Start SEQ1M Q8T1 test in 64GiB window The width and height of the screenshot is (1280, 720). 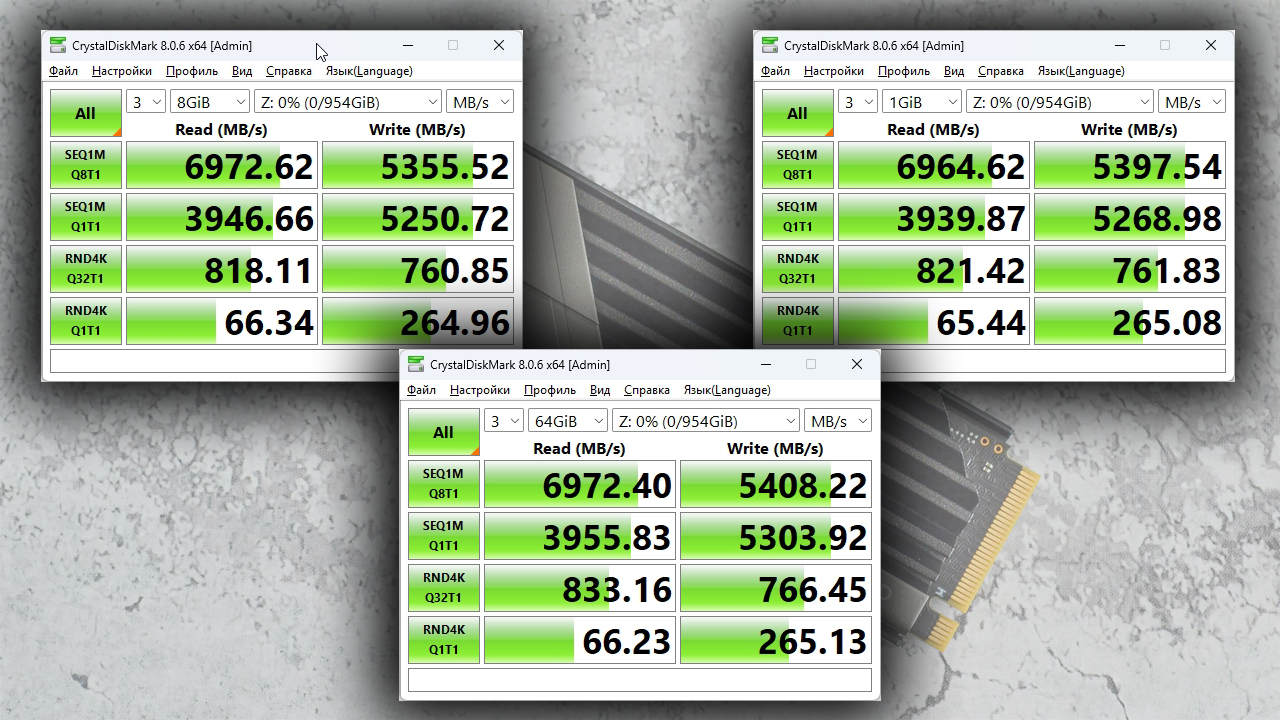(x=444, y=484)
